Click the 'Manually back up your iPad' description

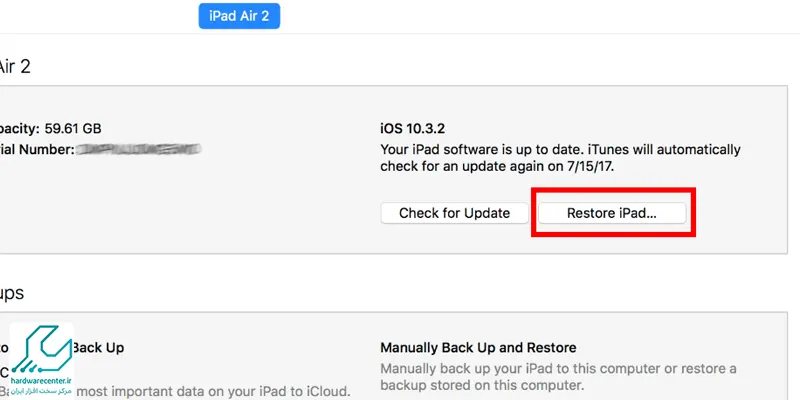click(x=558, y=369)
